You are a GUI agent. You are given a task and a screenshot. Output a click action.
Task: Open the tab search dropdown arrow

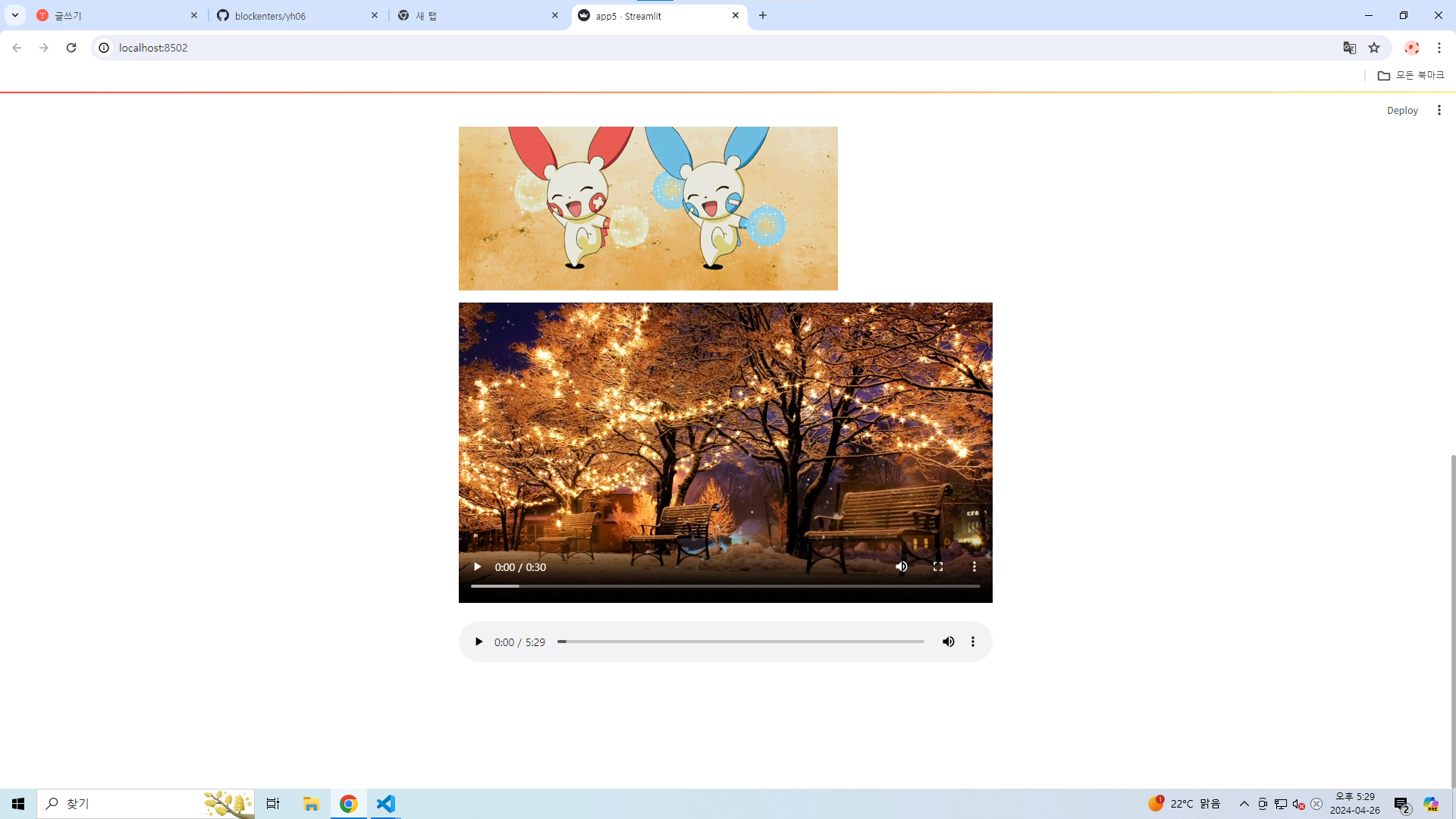coord(15,15)
